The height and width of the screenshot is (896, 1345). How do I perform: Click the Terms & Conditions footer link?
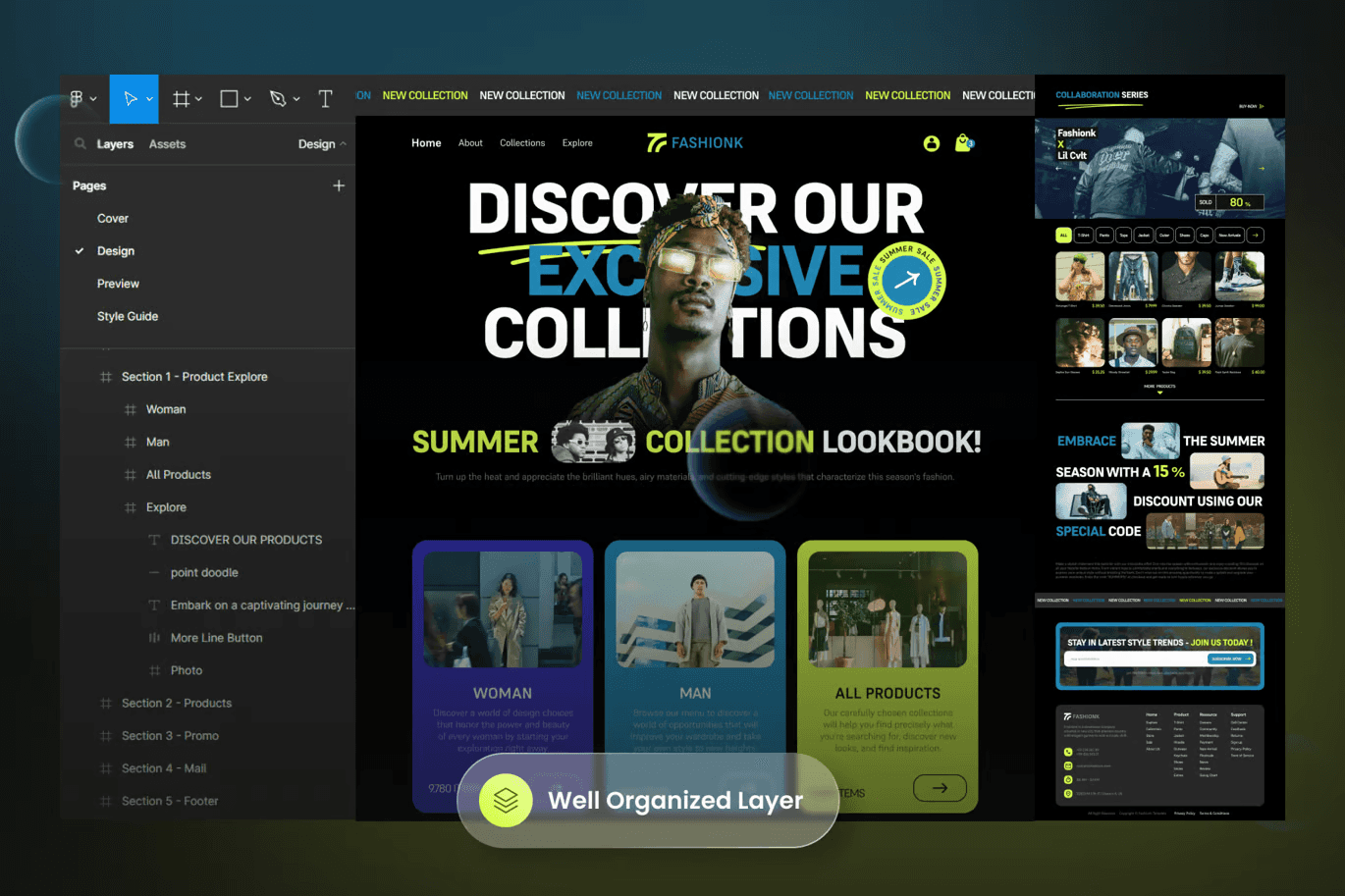pyautogui.click(x=1214, y=814)
